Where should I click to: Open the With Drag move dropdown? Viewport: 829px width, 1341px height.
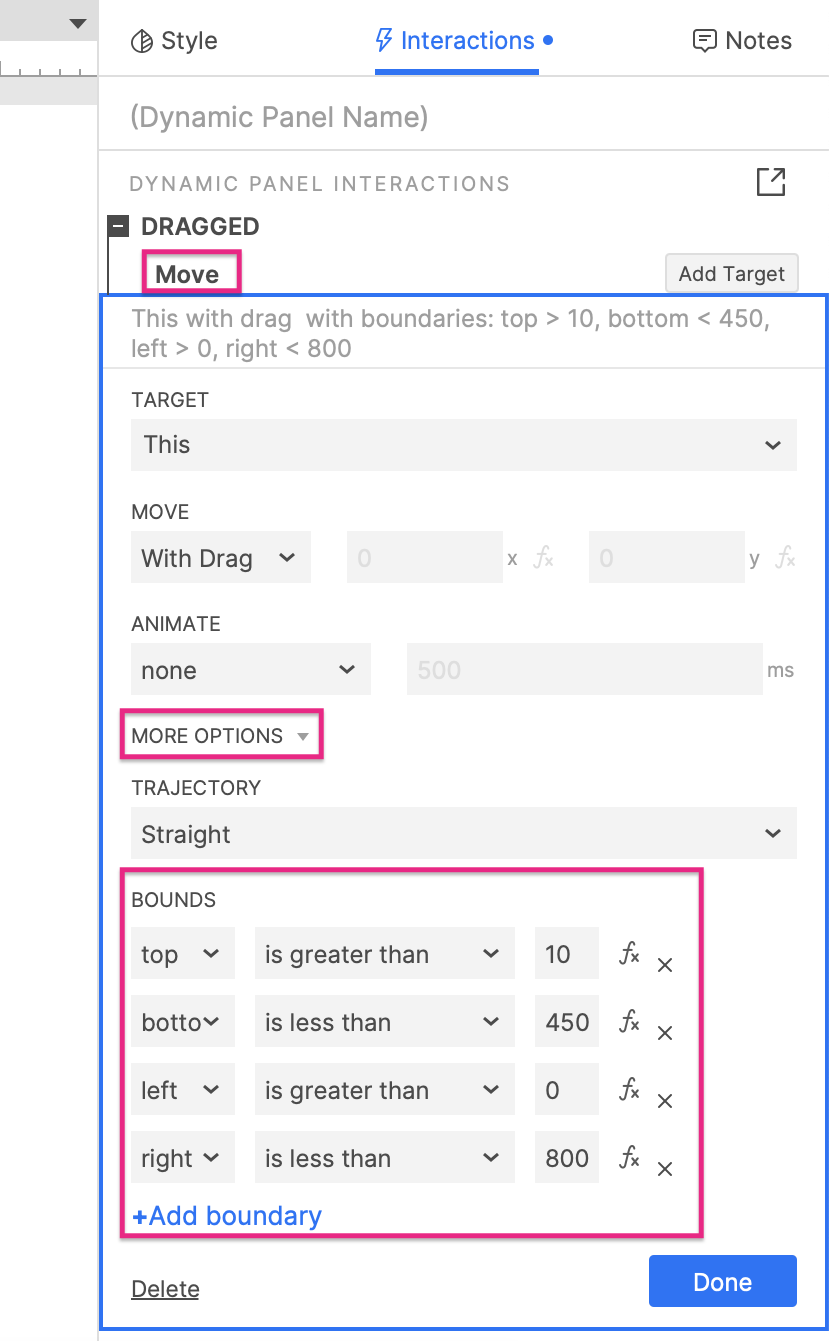coord(220,558)
